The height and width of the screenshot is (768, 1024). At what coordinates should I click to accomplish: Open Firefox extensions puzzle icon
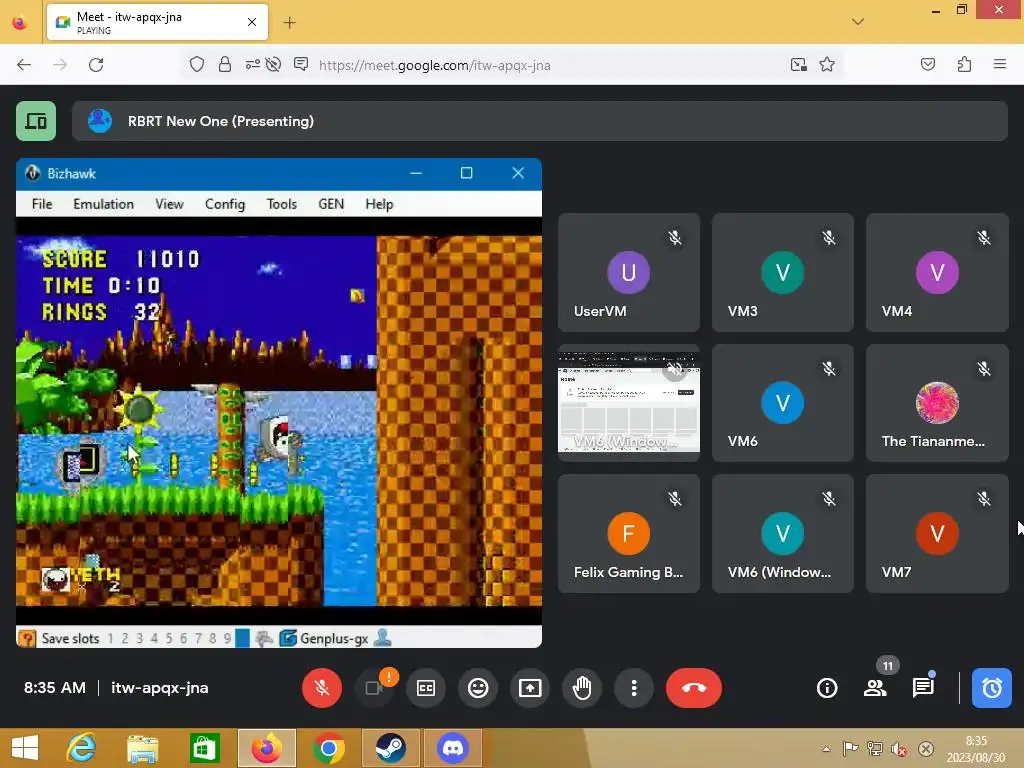click(x=964, y=64)
